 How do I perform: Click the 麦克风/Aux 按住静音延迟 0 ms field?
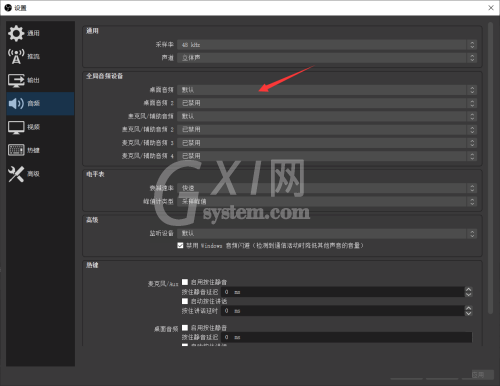tap(343, 292)
